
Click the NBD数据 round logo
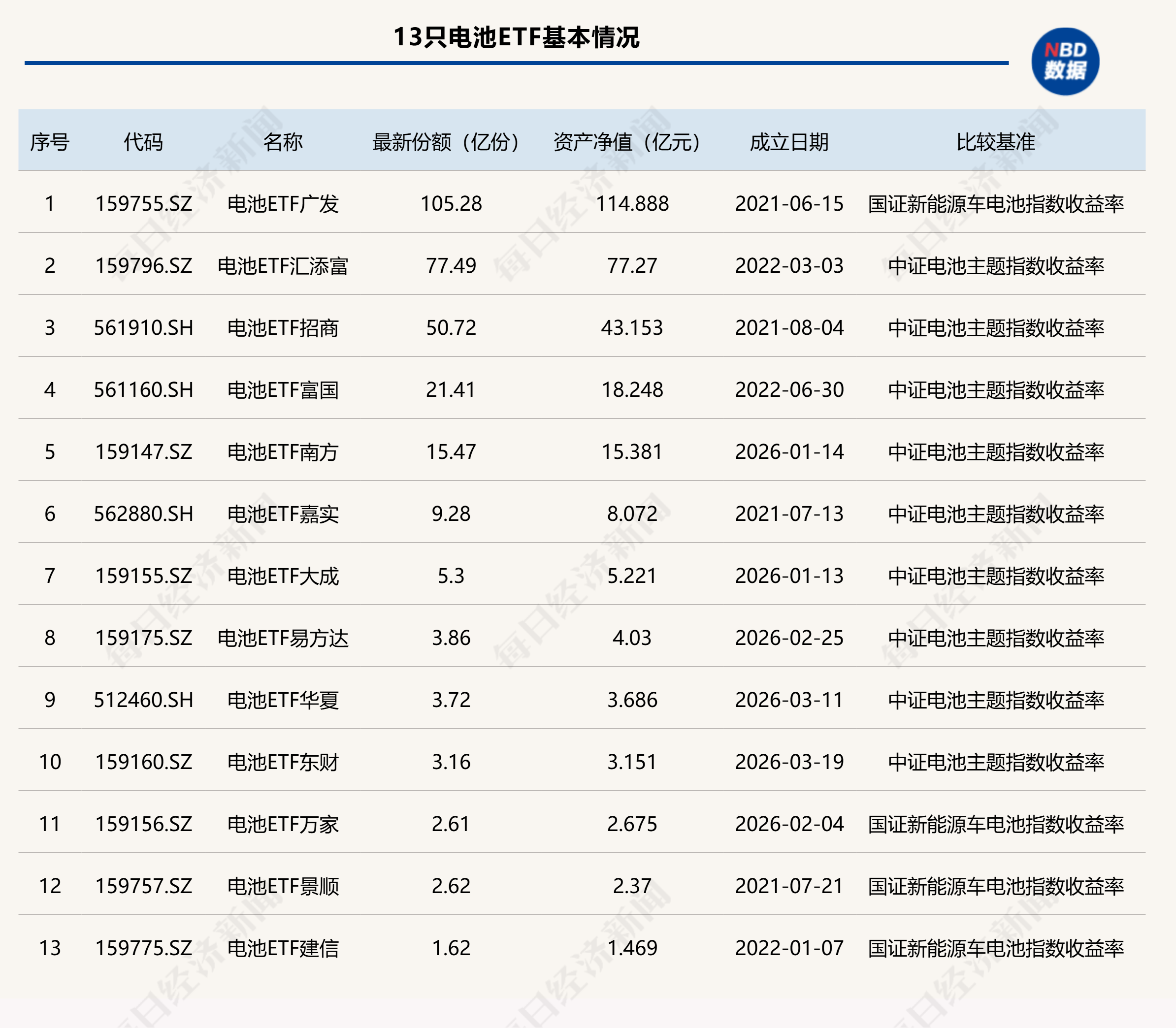point(1065,62)
